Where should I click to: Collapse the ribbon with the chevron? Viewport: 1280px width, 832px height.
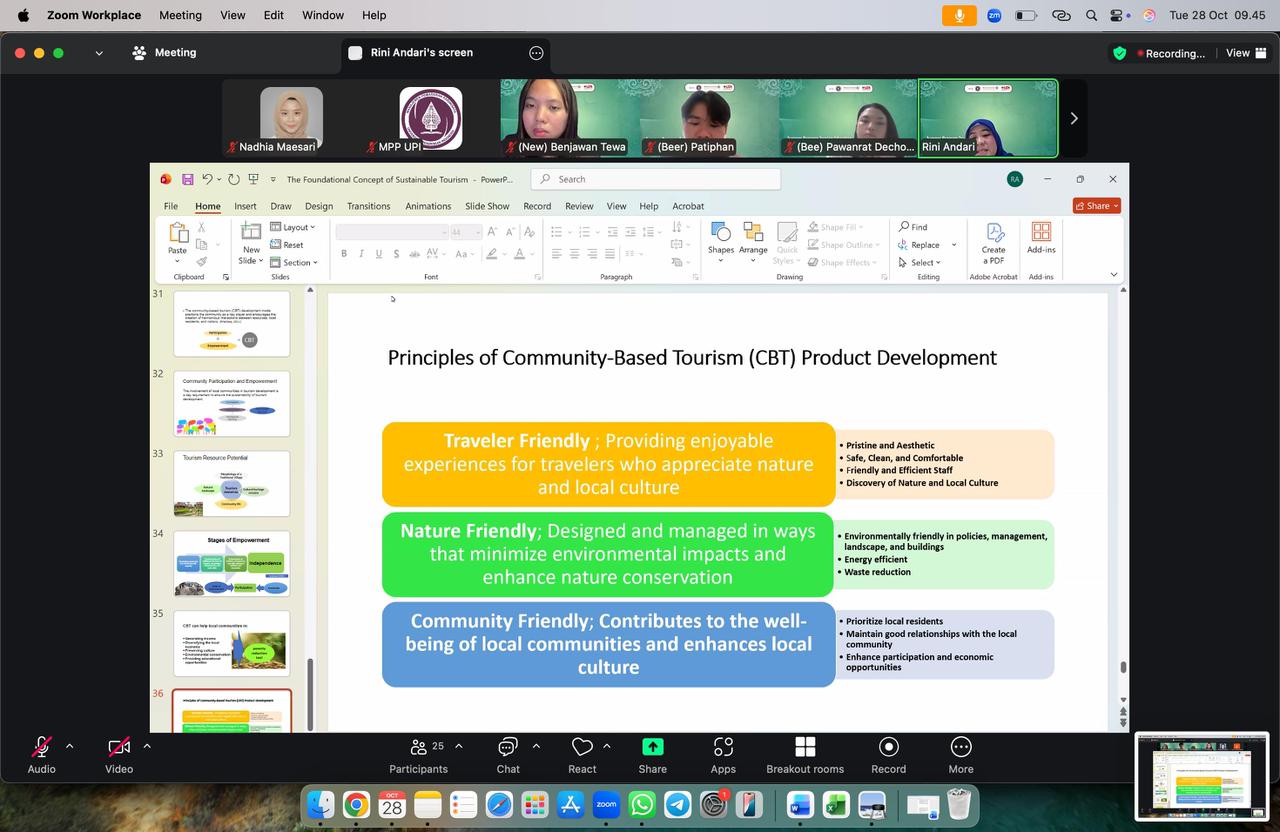pyautogui.click(x=1114, y=274)
